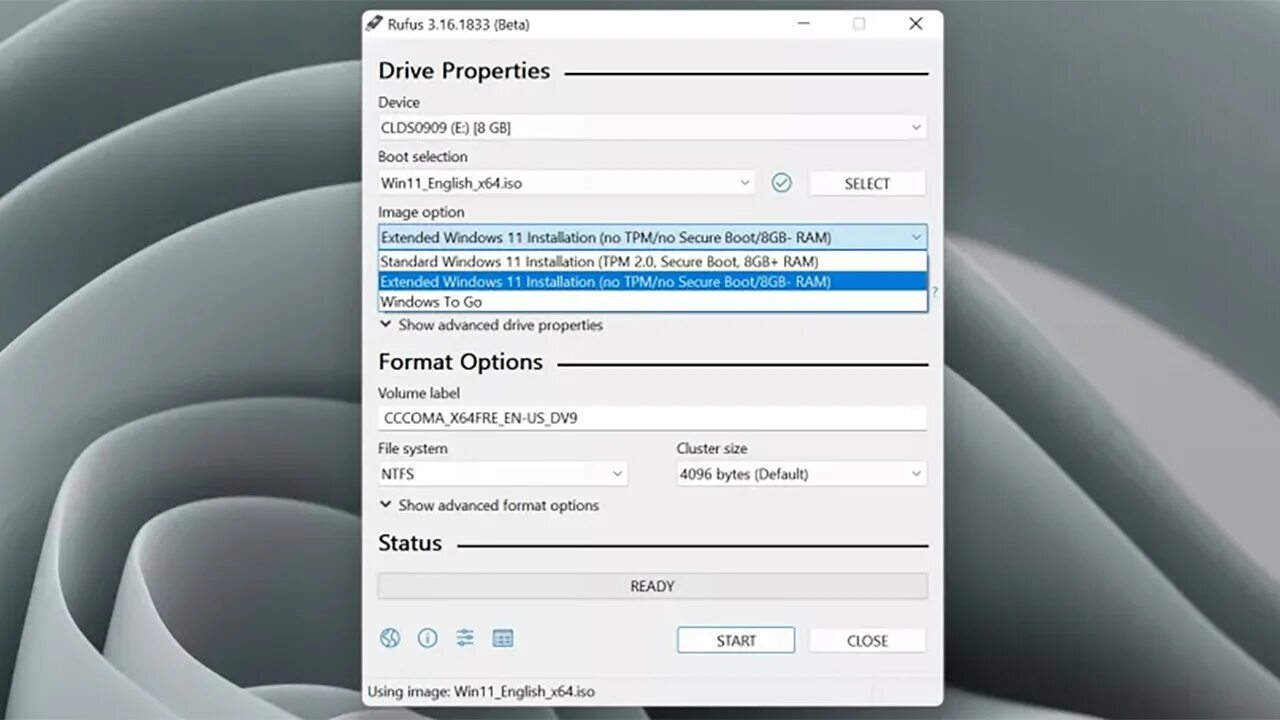Click the 'Drive Properties' heading
The width and height of the screenshot is (1280, 720).
[464, 71]
